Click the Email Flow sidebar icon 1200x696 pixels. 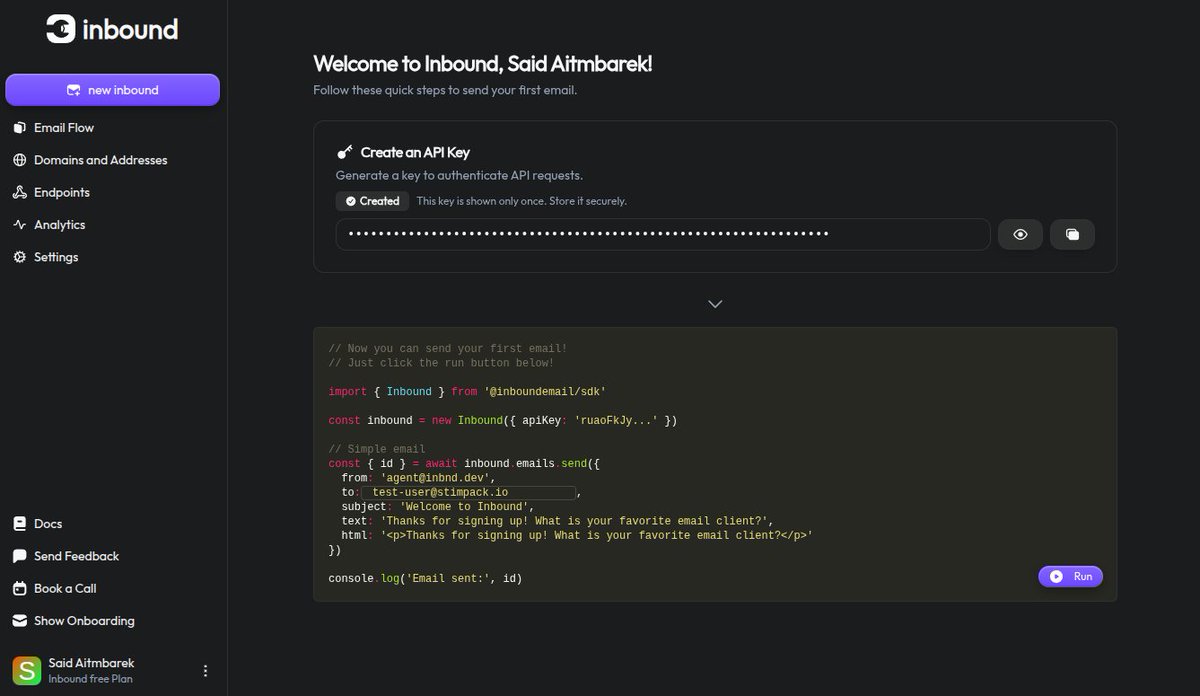[x=20, y=128]
